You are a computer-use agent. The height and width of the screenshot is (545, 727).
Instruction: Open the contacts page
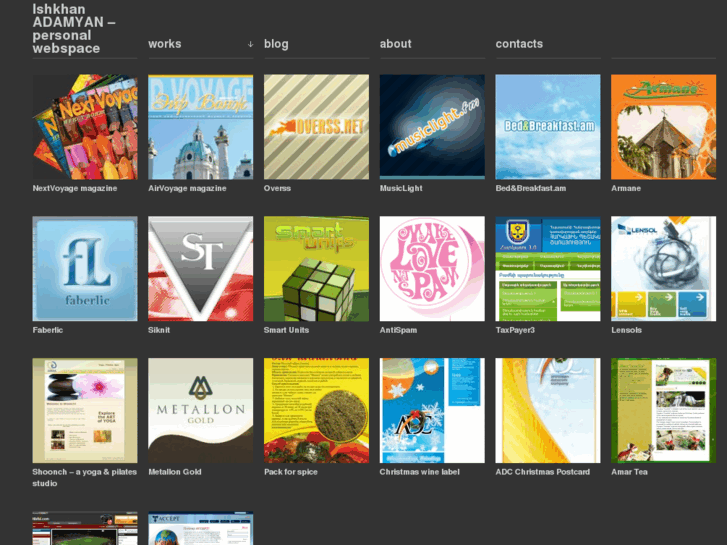[519, 44]
